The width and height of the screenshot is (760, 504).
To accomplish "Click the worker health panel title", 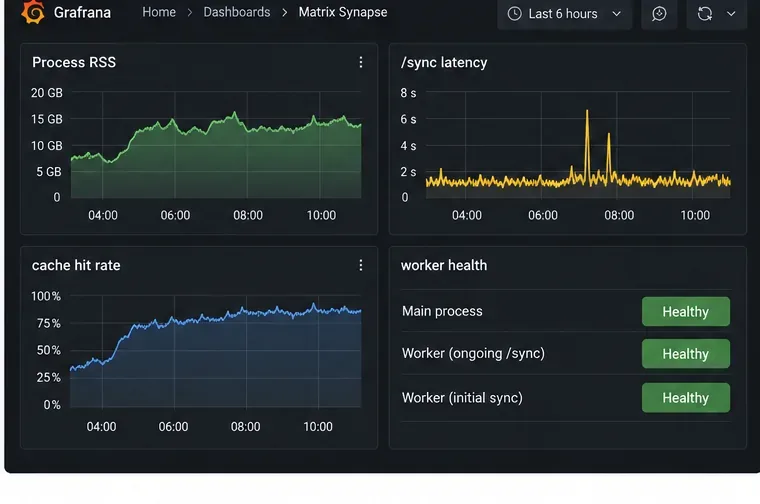I will coord(443,265).
